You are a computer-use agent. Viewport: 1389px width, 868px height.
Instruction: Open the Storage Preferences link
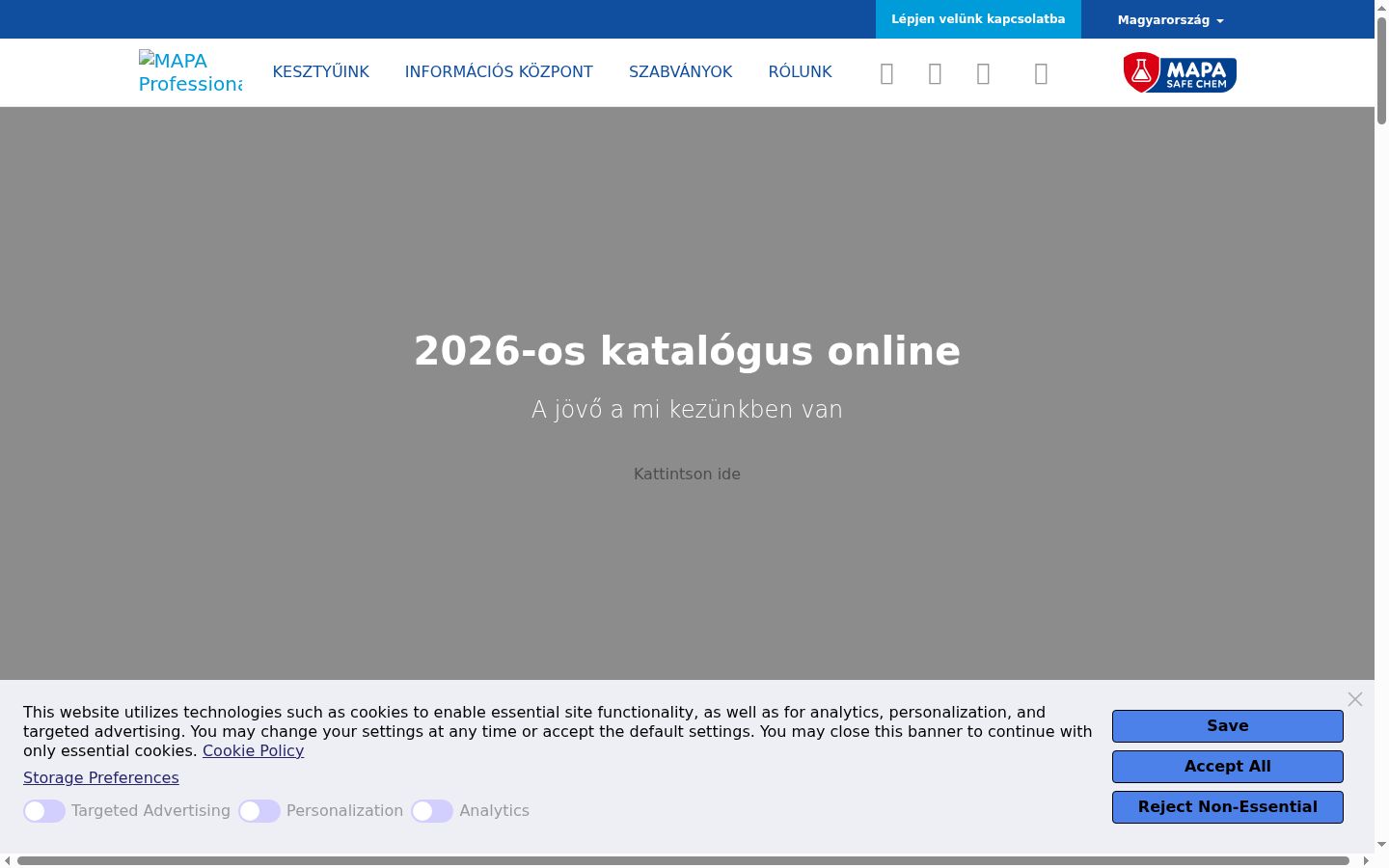[x=101, y=778]
